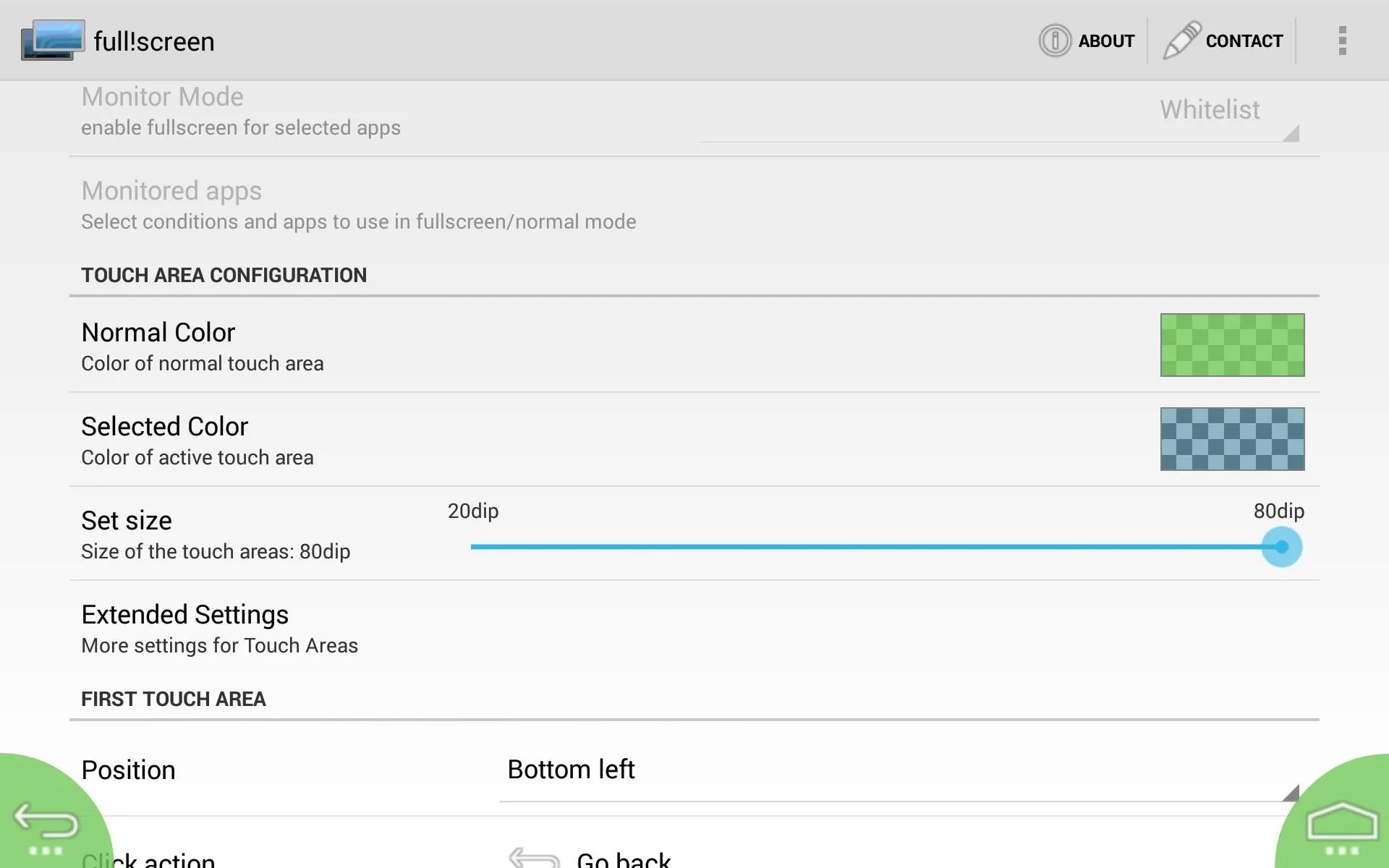The height and width of the screenshot is (868, 1389).
Task: Open the About info icon
Action: point(1055,41)
